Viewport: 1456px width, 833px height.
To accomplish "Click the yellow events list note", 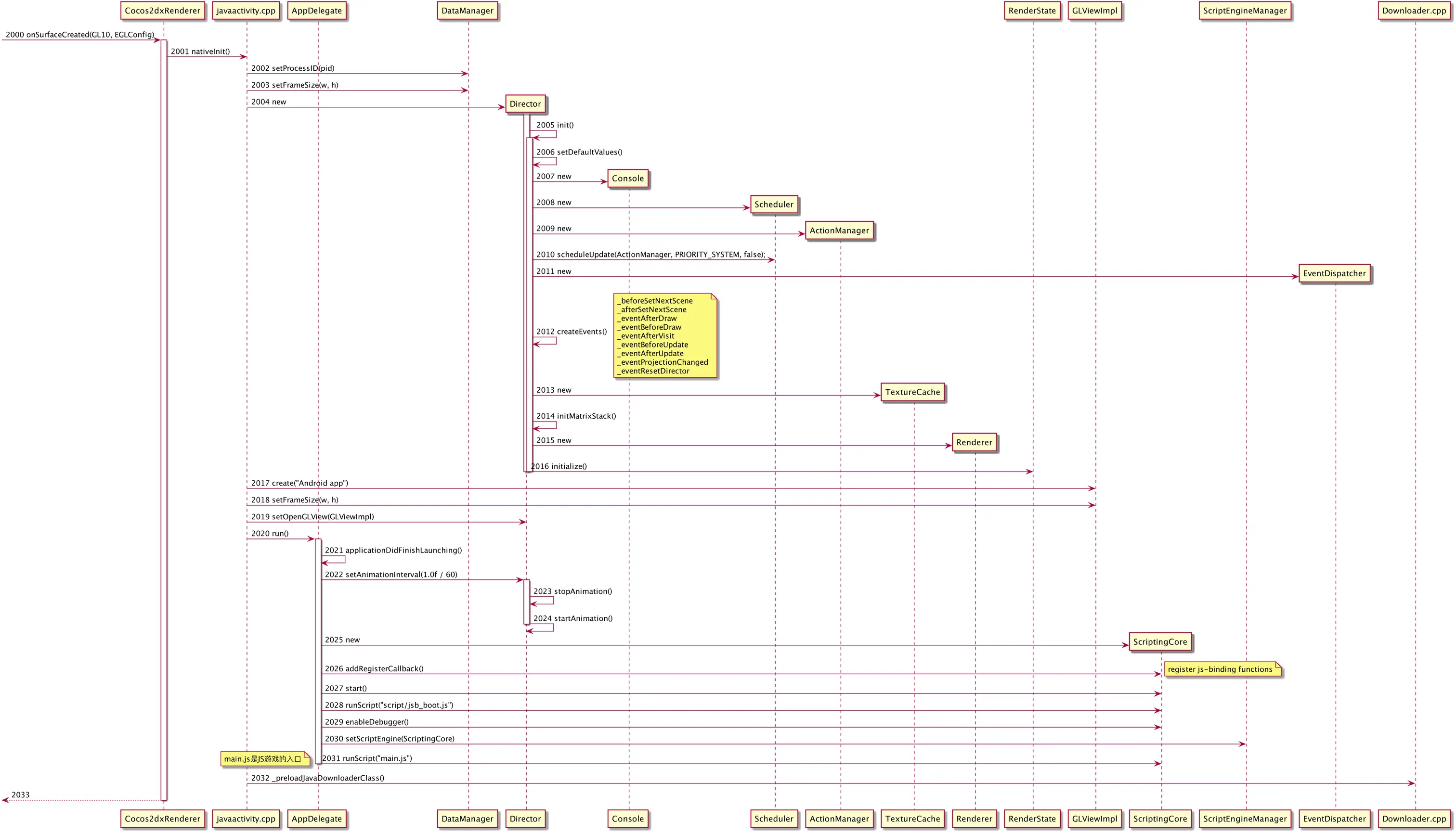I will click(x=664, y=336).
